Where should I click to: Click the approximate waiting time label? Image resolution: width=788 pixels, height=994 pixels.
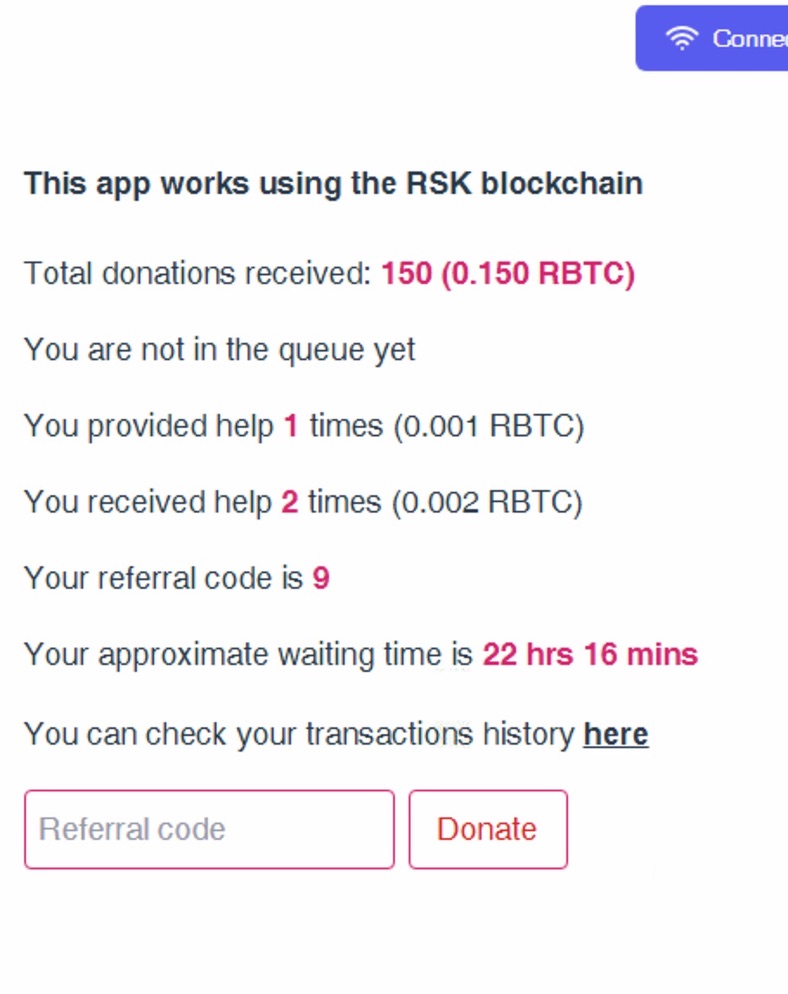click(x=249, y=654)
